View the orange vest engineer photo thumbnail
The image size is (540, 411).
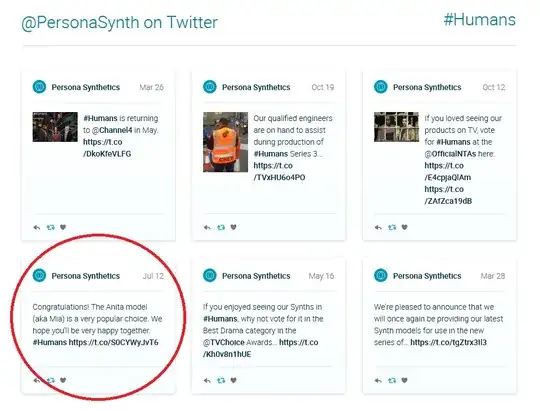225,142
